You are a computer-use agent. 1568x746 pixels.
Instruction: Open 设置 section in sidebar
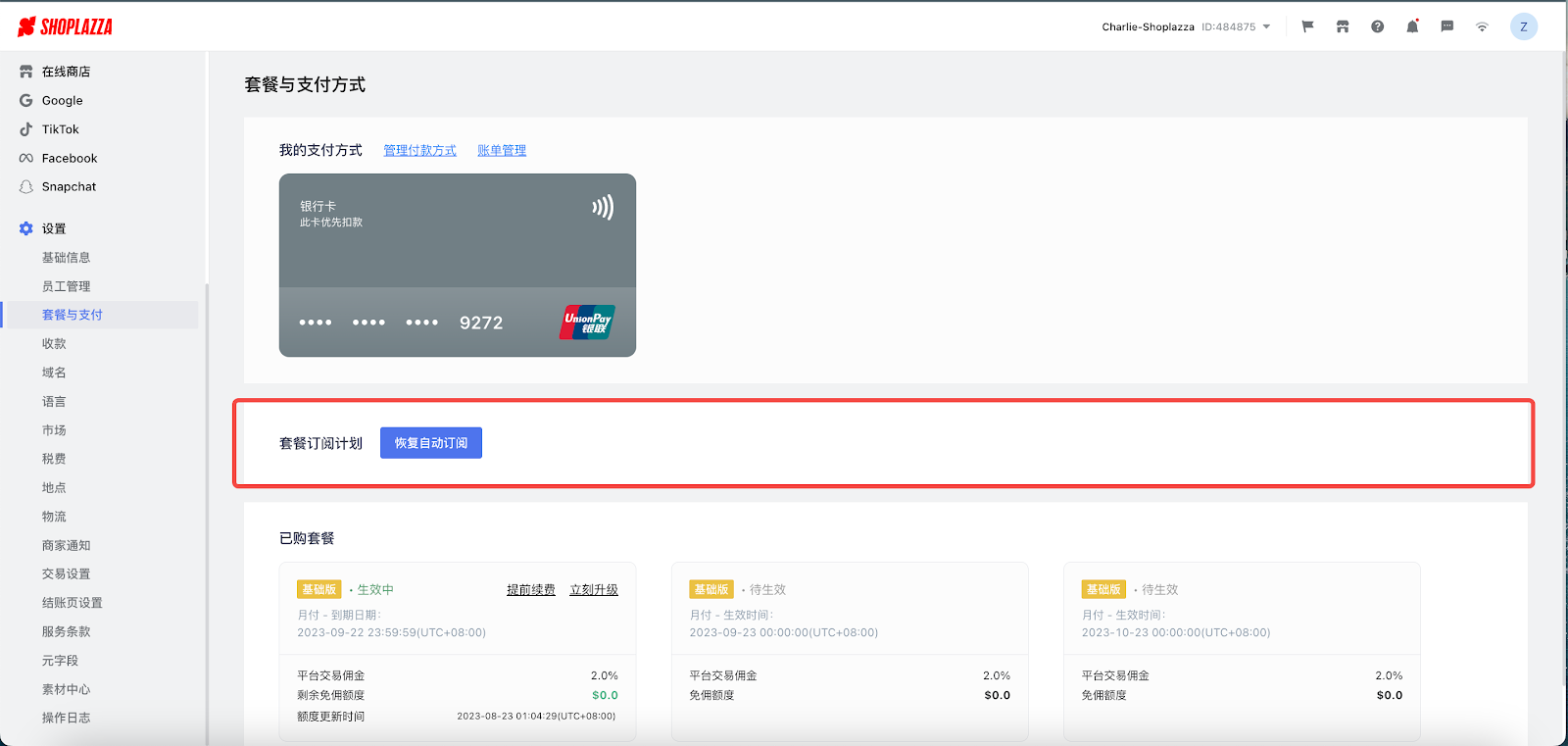[54, 228]
